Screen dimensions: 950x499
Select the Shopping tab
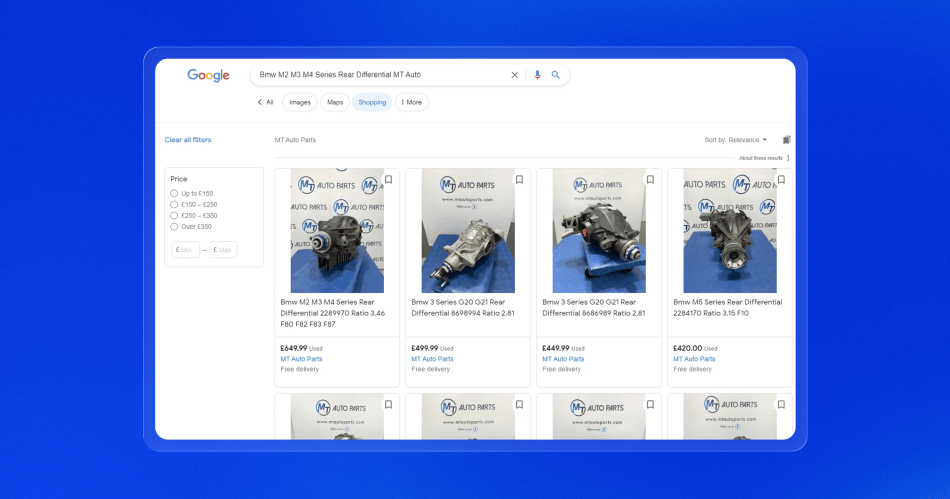372,102
